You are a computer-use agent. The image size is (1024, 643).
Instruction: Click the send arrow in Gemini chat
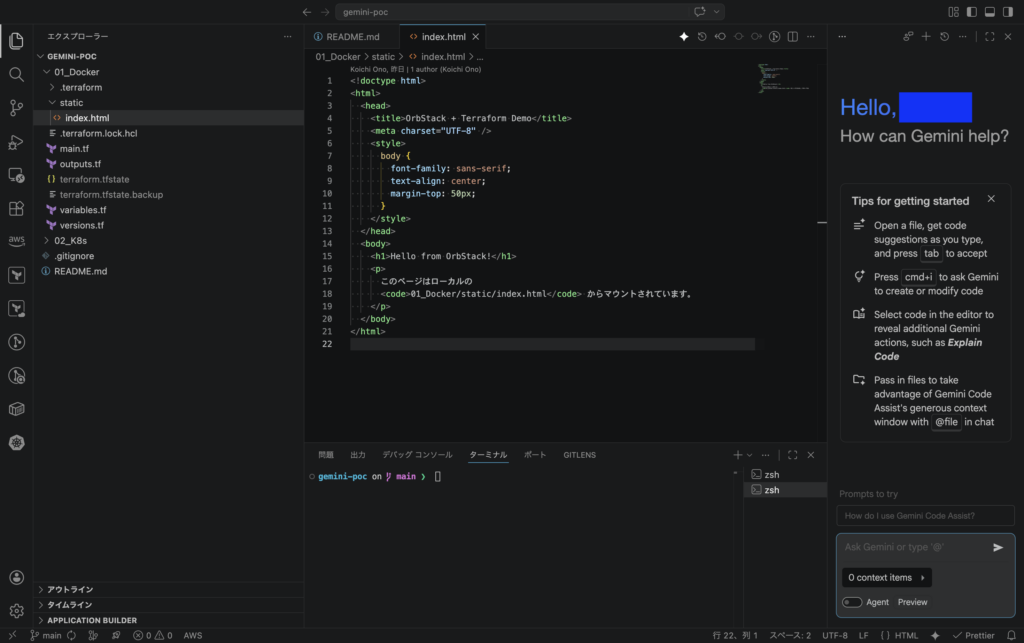(997, 547)
